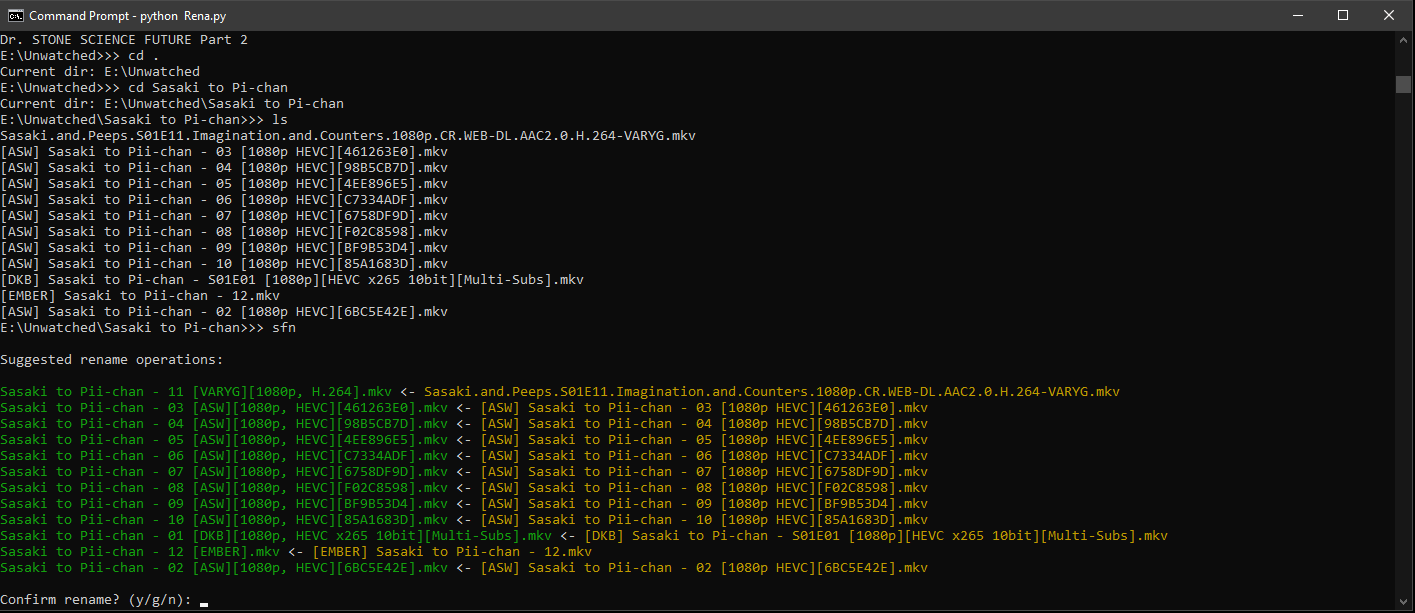Click the white listing entry '- 02 [1080p HEVC][6BC5E42E].mkv'

[x=224, y=312]
